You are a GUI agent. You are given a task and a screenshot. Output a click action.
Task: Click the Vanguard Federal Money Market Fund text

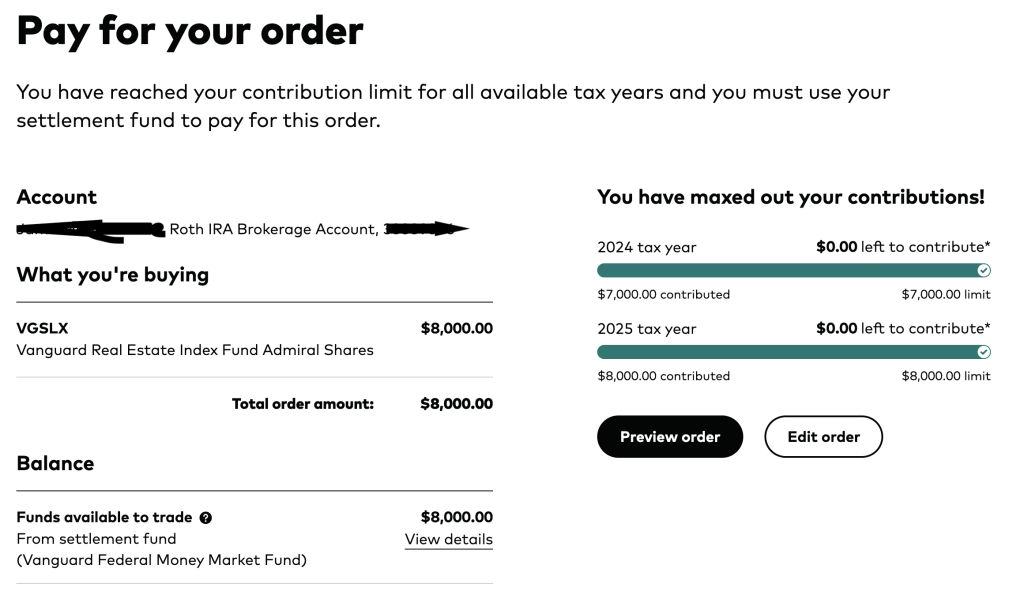point(161,560)
